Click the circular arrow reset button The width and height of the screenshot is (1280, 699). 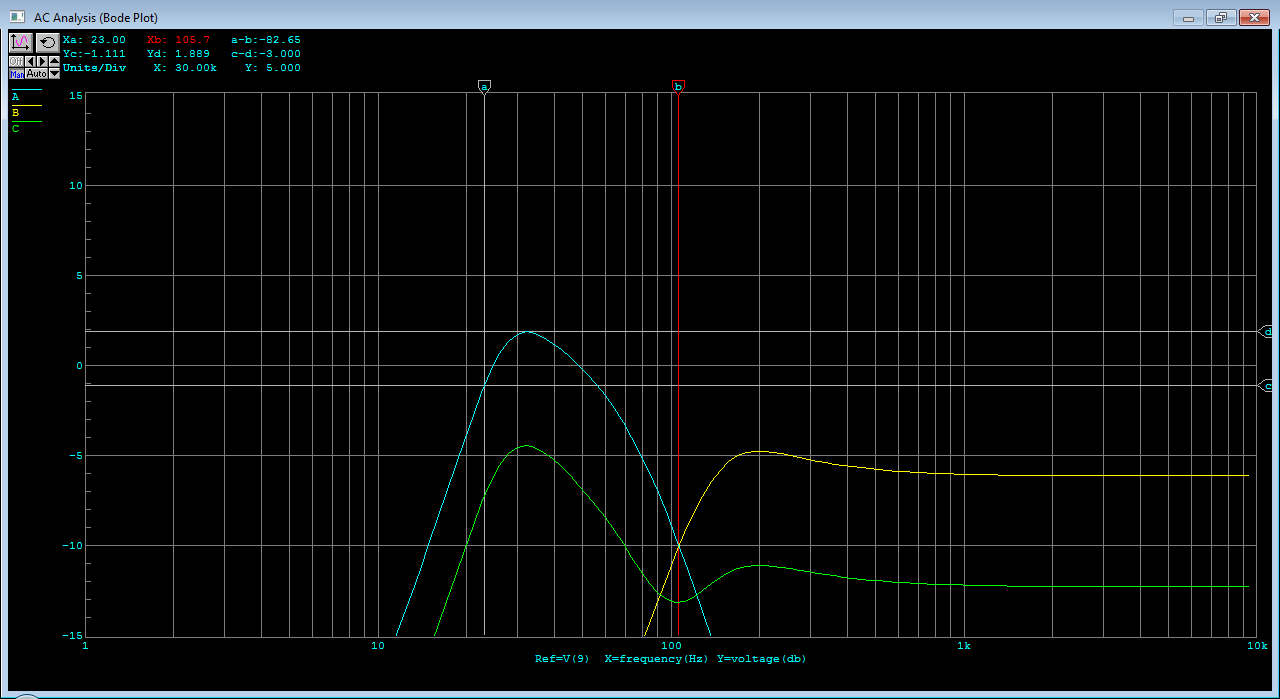pyautogui.click(x=47, y=42)
